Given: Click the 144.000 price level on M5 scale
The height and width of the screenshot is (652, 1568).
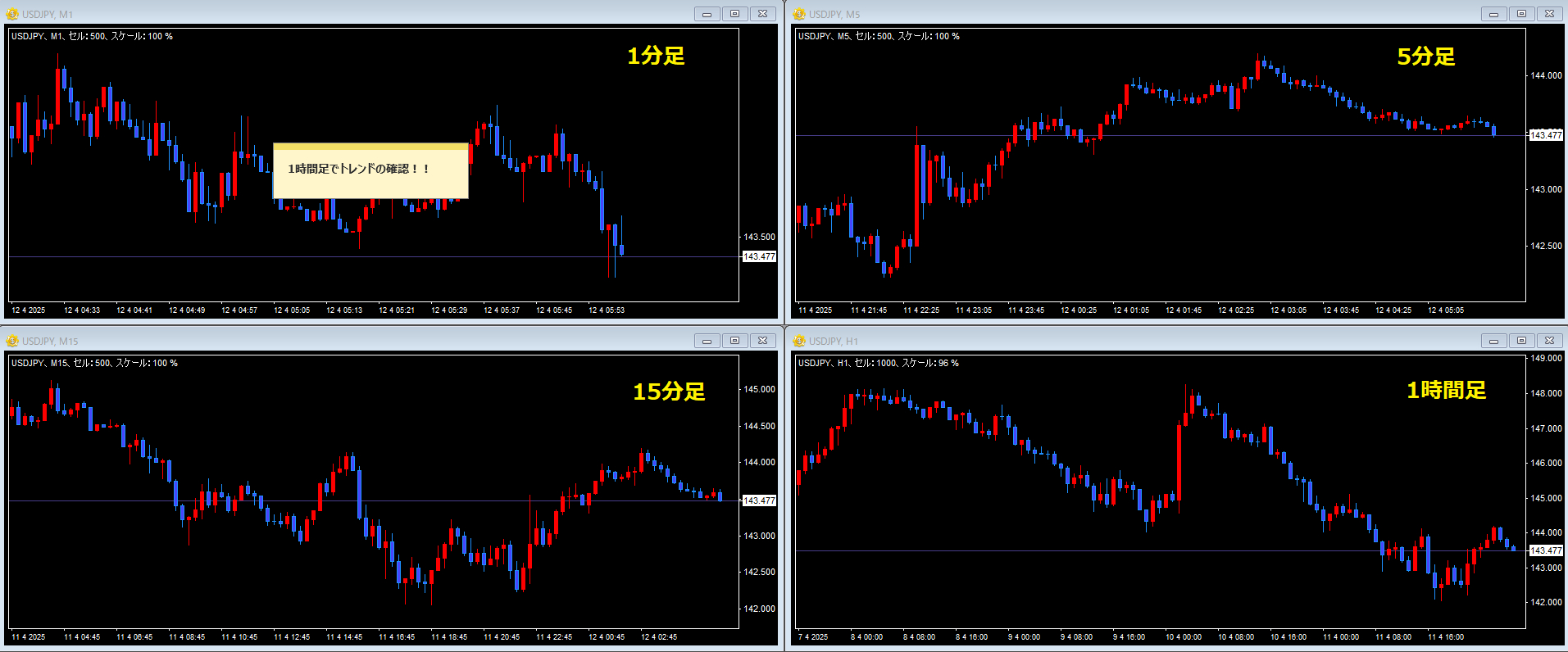Looking at the screenshot, I should tap(1547, 75).
